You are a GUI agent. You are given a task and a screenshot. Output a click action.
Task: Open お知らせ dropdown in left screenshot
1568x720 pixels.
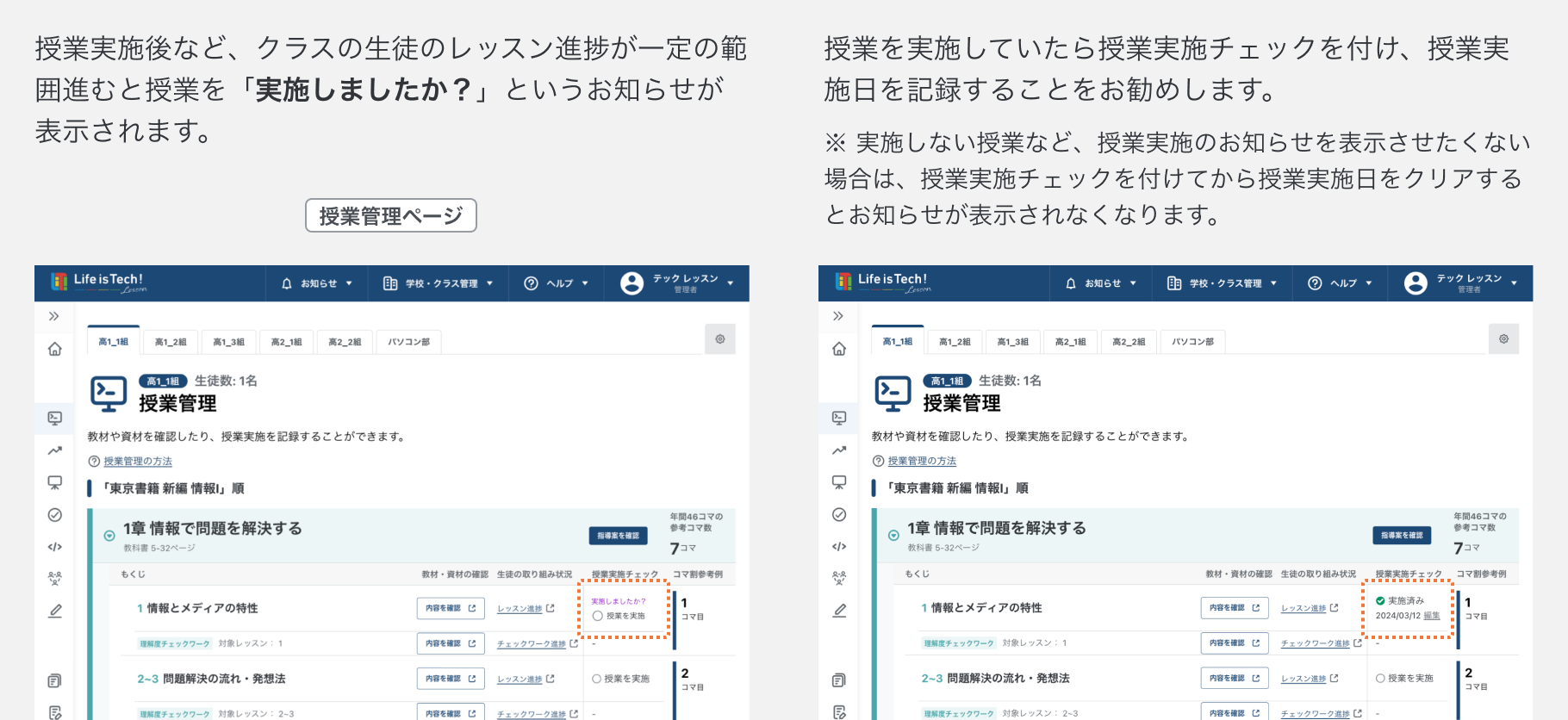click(x=317, y=283)
